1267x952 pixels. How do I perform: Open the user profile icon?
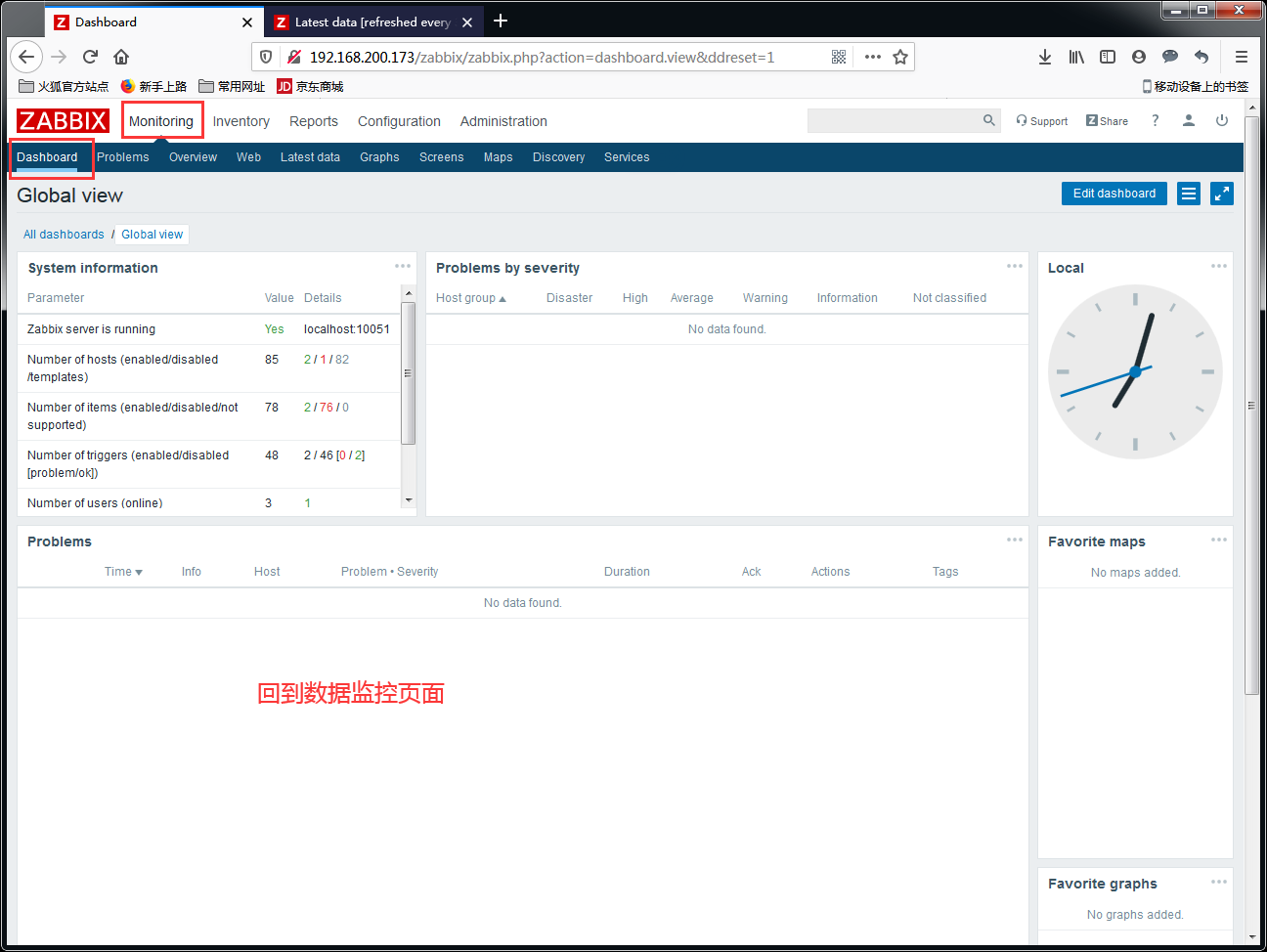[x=1189, y=120]
